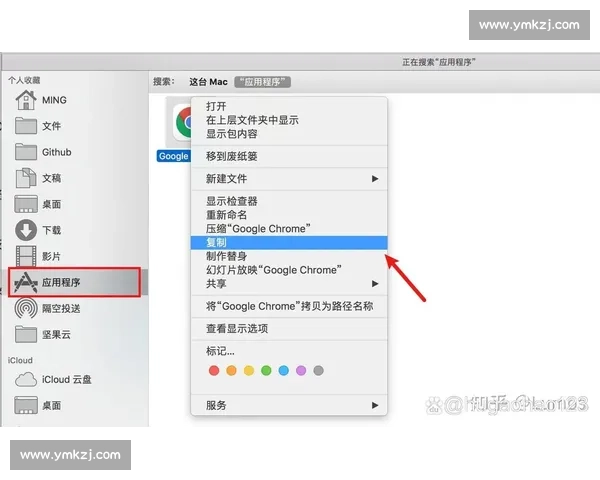Select the 坚果云 folder icon

tap(26, 334)
